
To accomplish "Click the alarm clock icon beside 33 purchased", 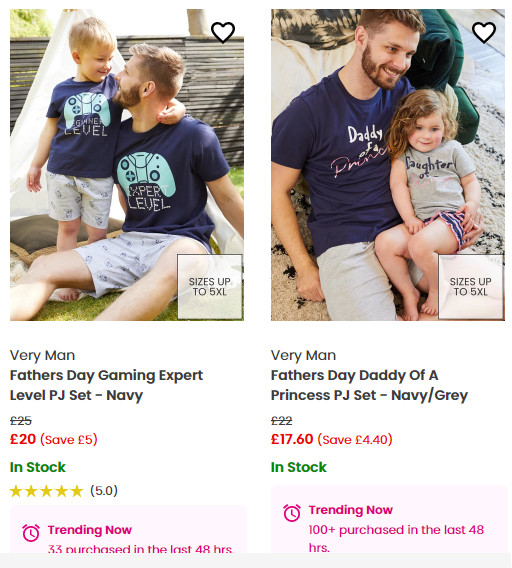I will point(31,533).
